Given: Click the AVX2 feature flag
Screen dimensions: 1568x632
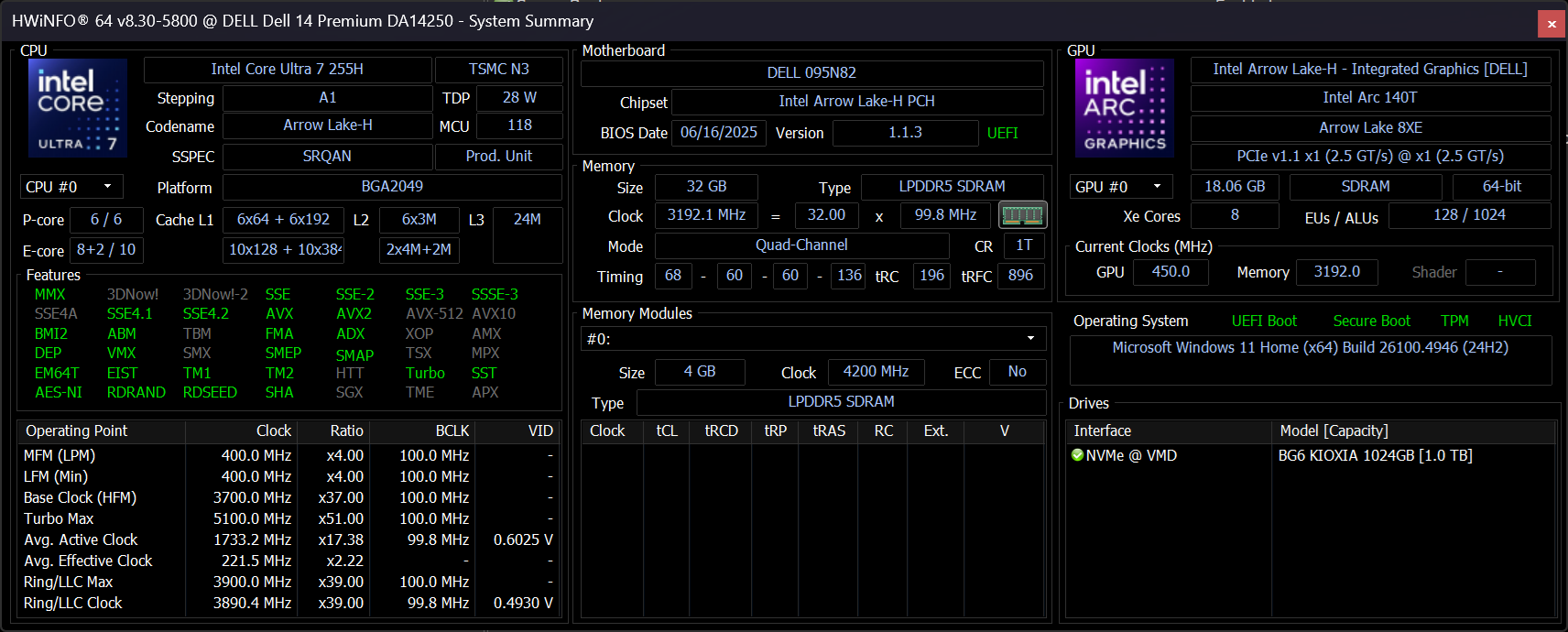Looking at the screenshot, I should click(x=354, y=314).
